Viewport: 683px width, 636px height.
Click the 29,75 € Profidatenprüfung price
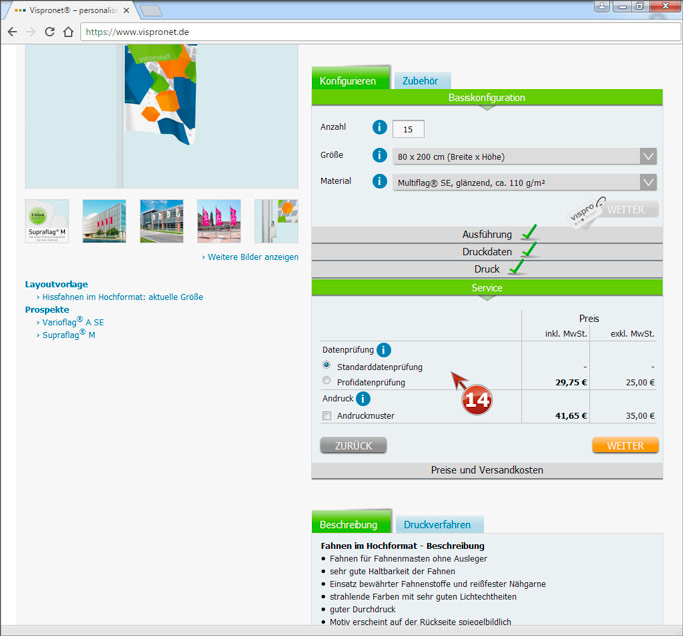[571, 382]
